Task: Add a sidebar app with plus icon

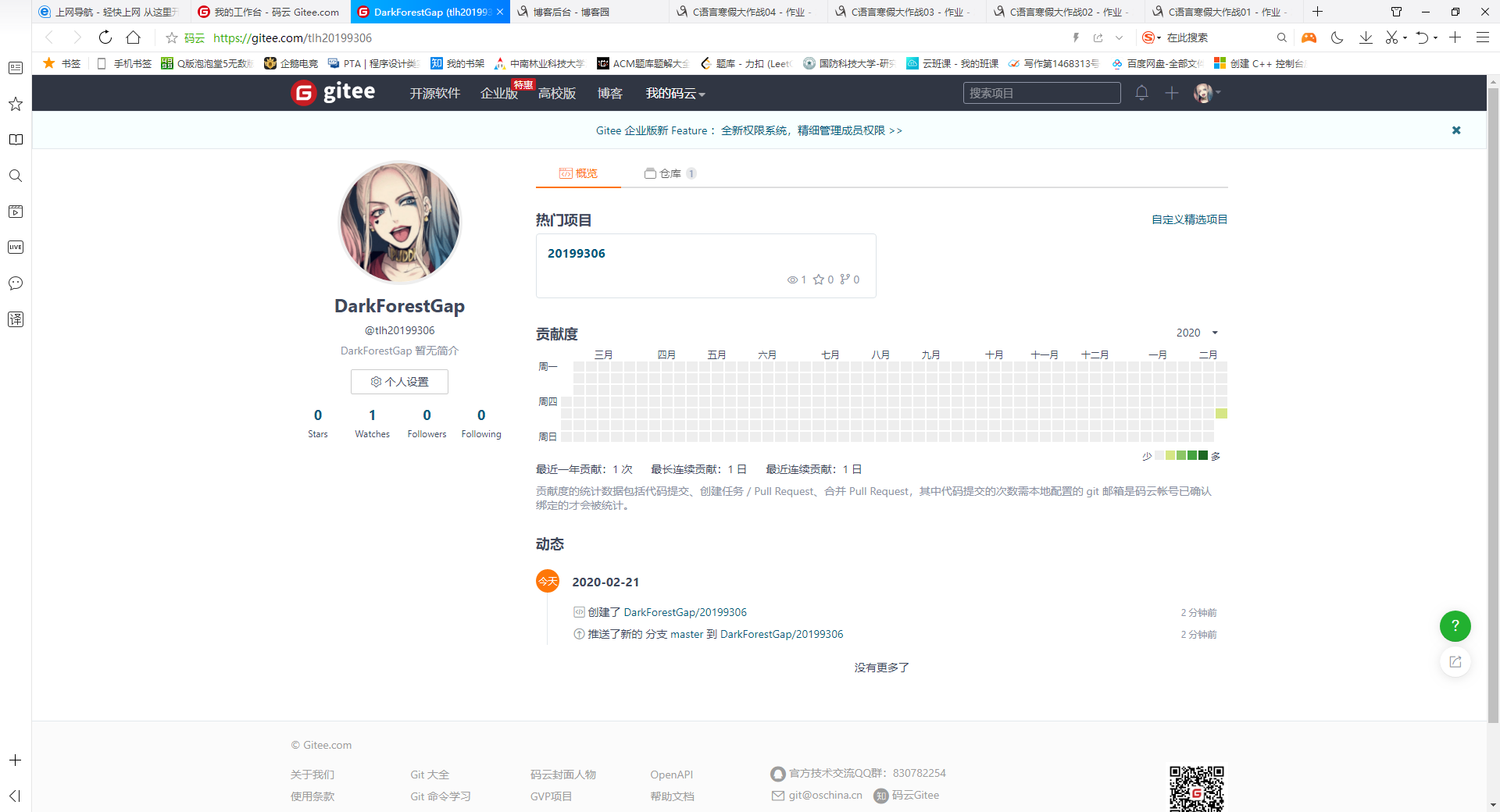Action: click(x=15, y=760)
